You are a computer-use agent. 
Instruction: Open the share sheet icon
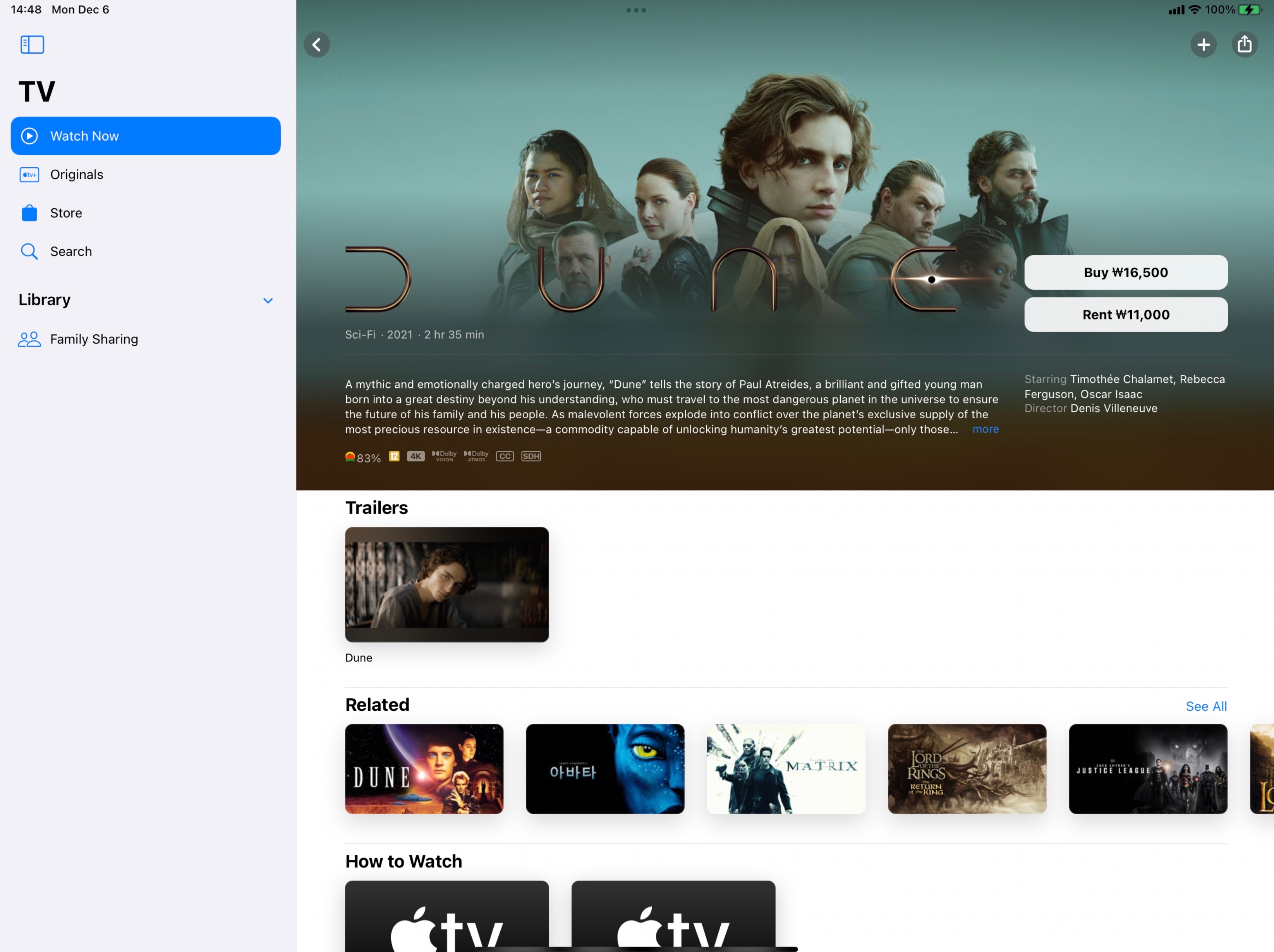coord(1244,44)
